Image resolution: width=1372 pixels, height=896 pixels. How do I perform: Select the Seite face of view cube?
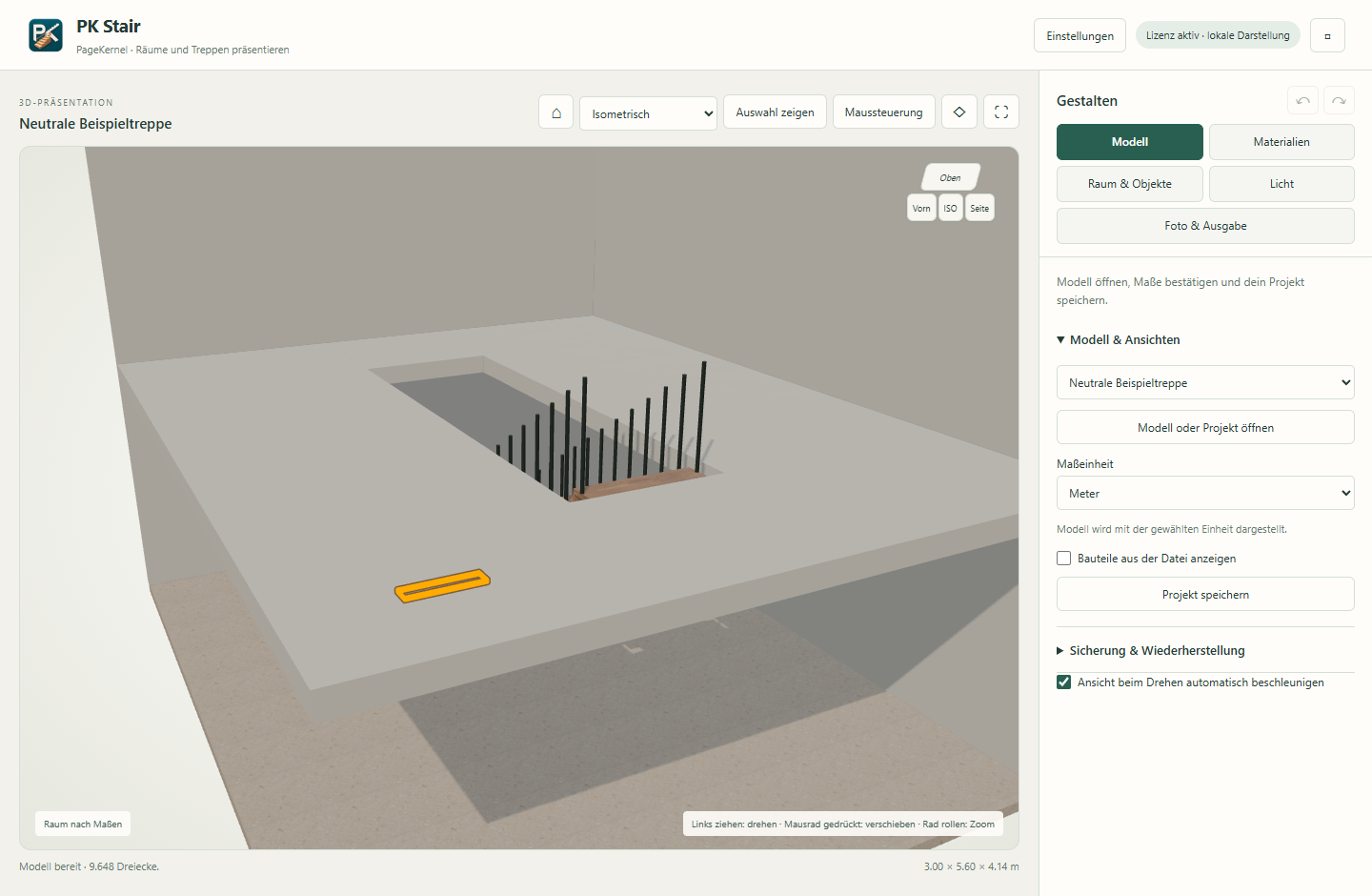(979, 208)
